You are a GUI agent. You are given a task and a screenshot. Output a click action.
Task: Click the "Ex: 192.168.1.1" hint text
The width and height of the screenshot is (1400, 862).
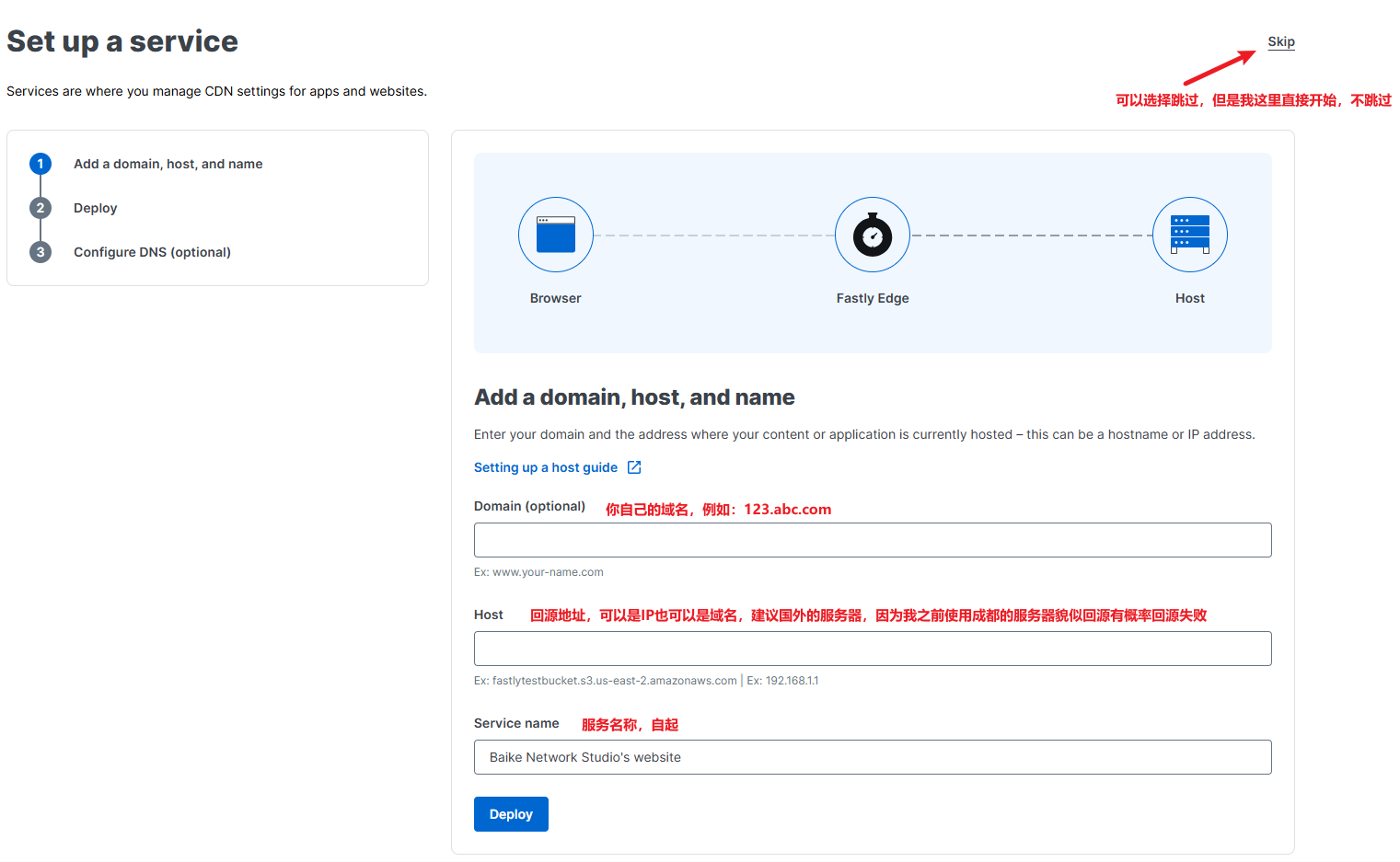782,681
